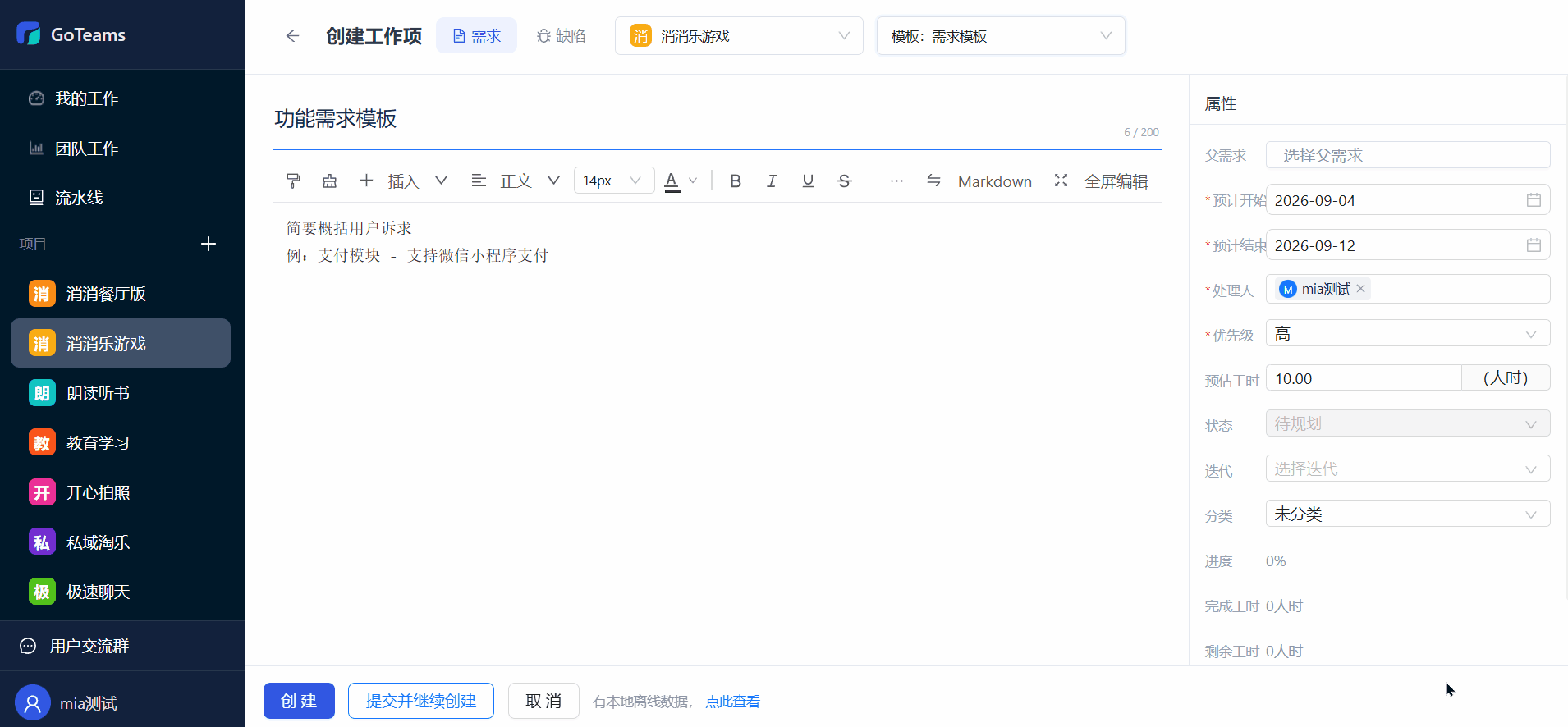Remove mia测试 from 处理人

pyautogui.click(x=1361, y=288)
